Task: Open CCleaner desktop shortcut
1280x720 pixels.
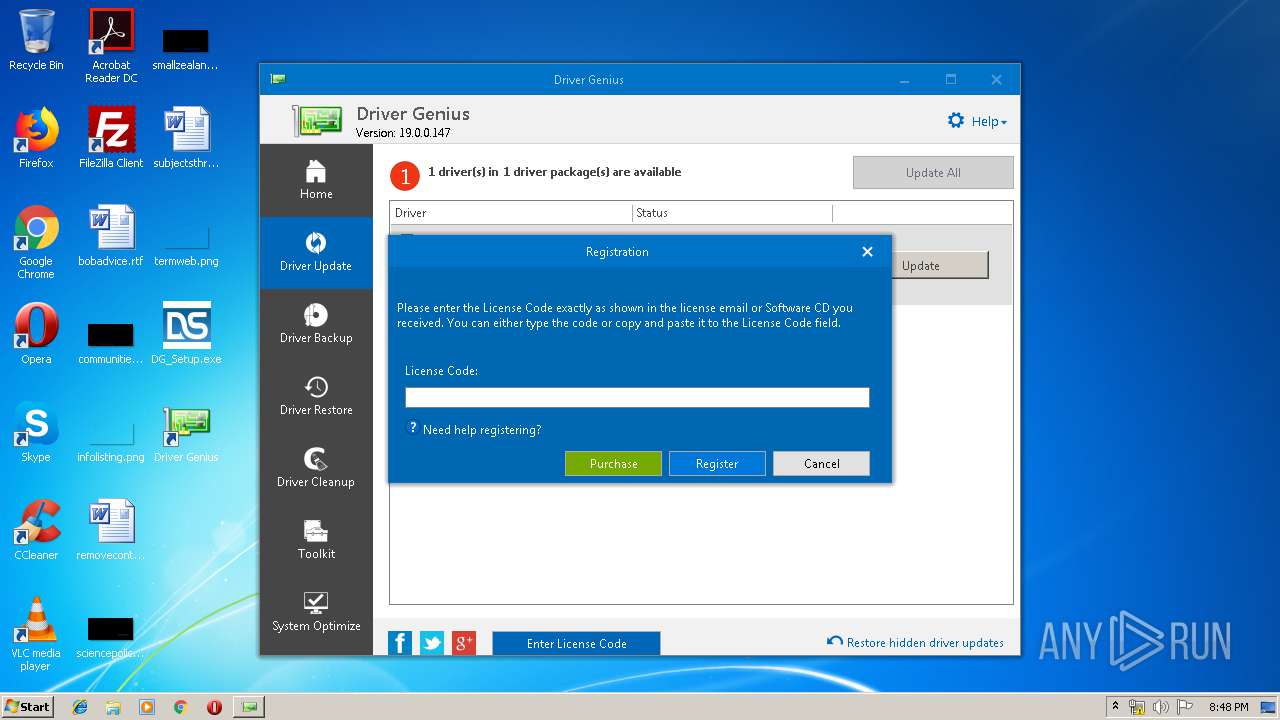Action: click(x=36, y=530)
